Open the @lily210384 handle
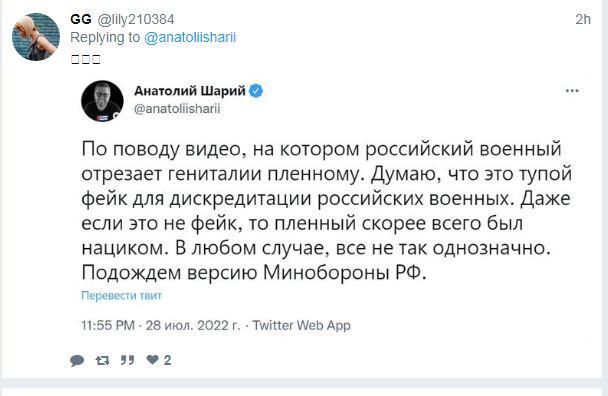Viewport: 608px width, 396px height. (136, 19)
